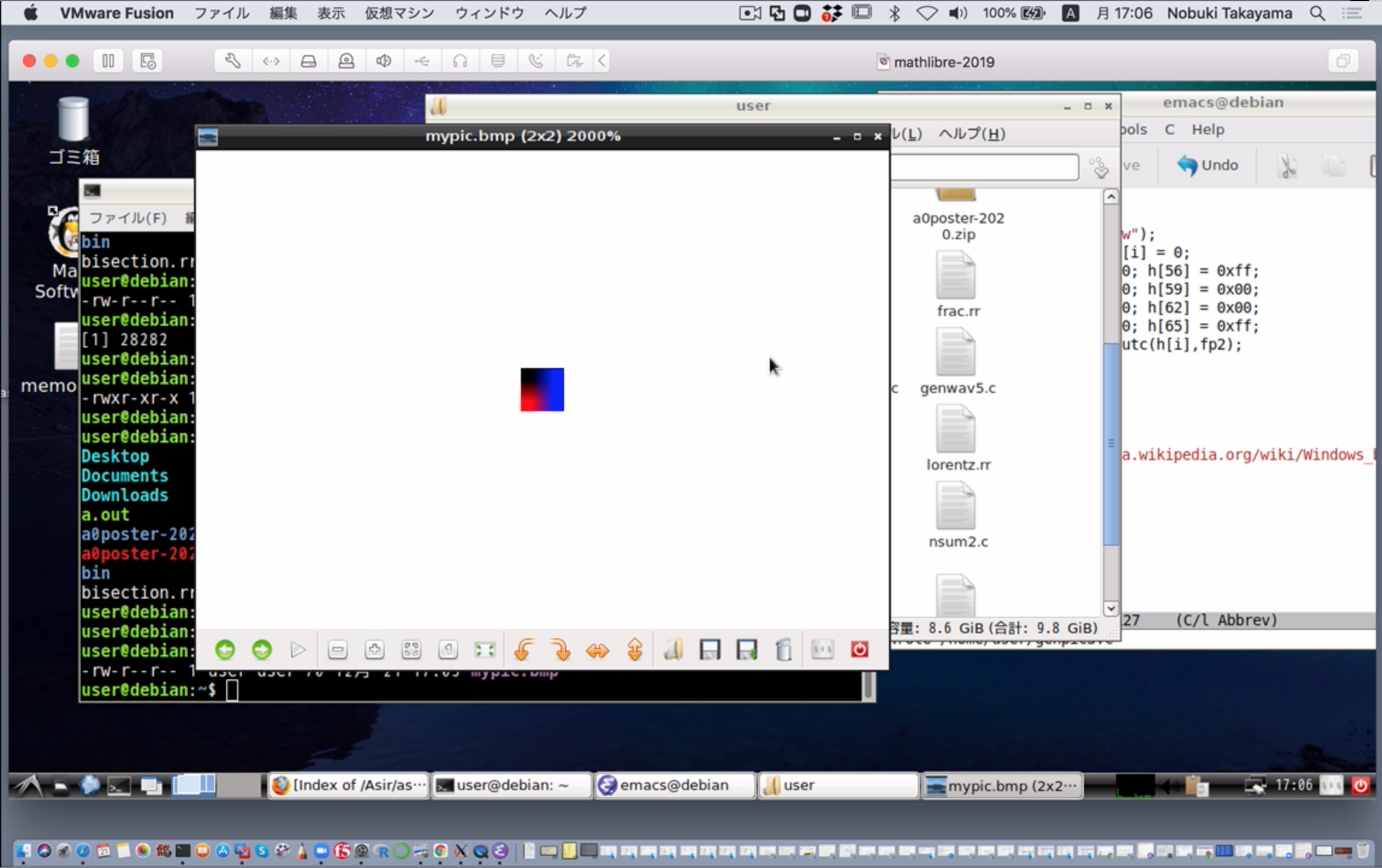
Task: Click file manager scrollbar up arrow
Action: 1111,197
